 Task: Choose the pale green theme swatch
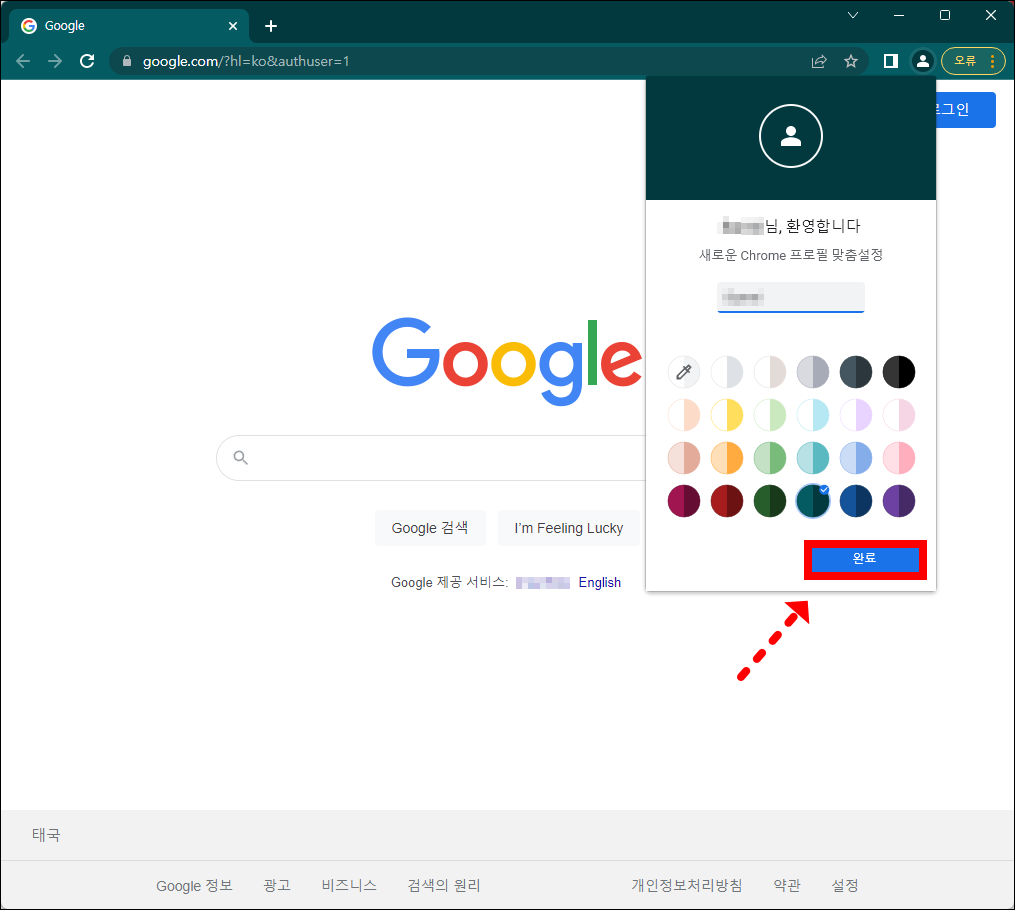click(x=770, y=415)
